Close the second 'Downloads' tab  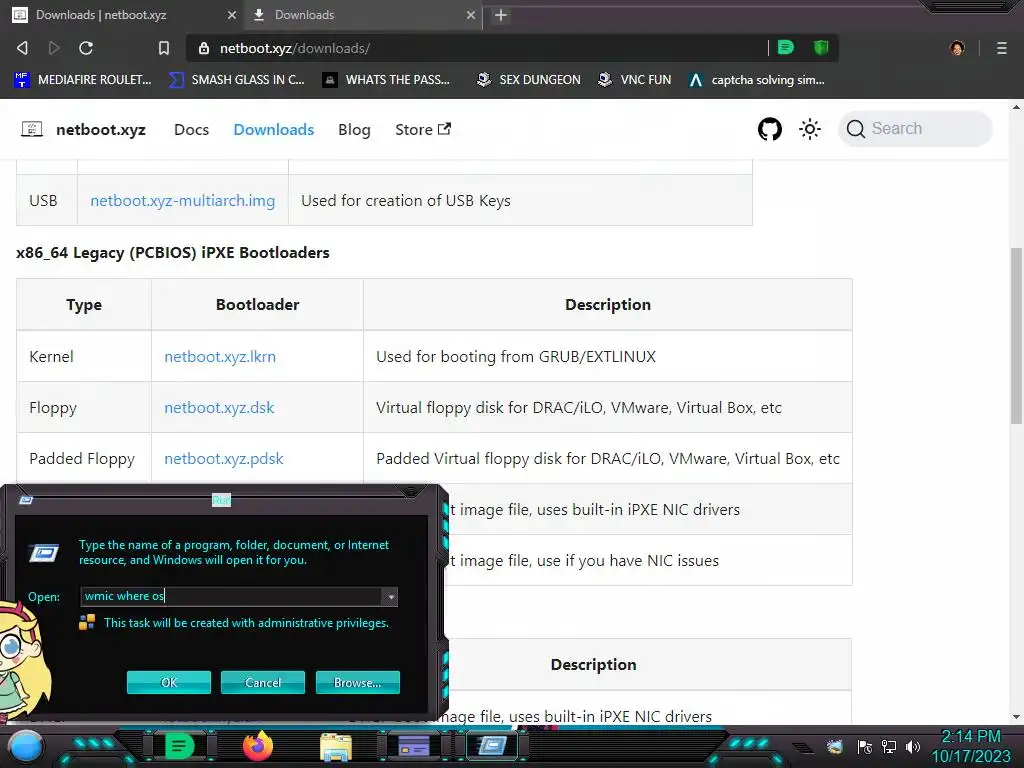click(x=471, y=15)
